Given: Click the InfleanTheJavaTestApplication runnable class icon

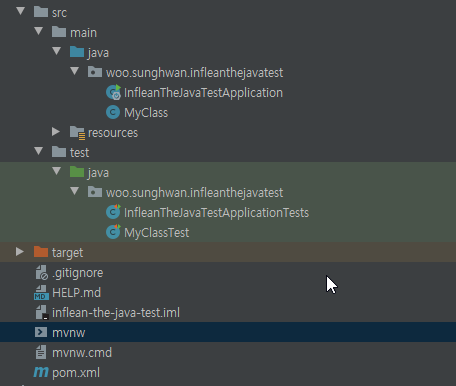Looking at the screenshot, I should [x=113, y=92].
